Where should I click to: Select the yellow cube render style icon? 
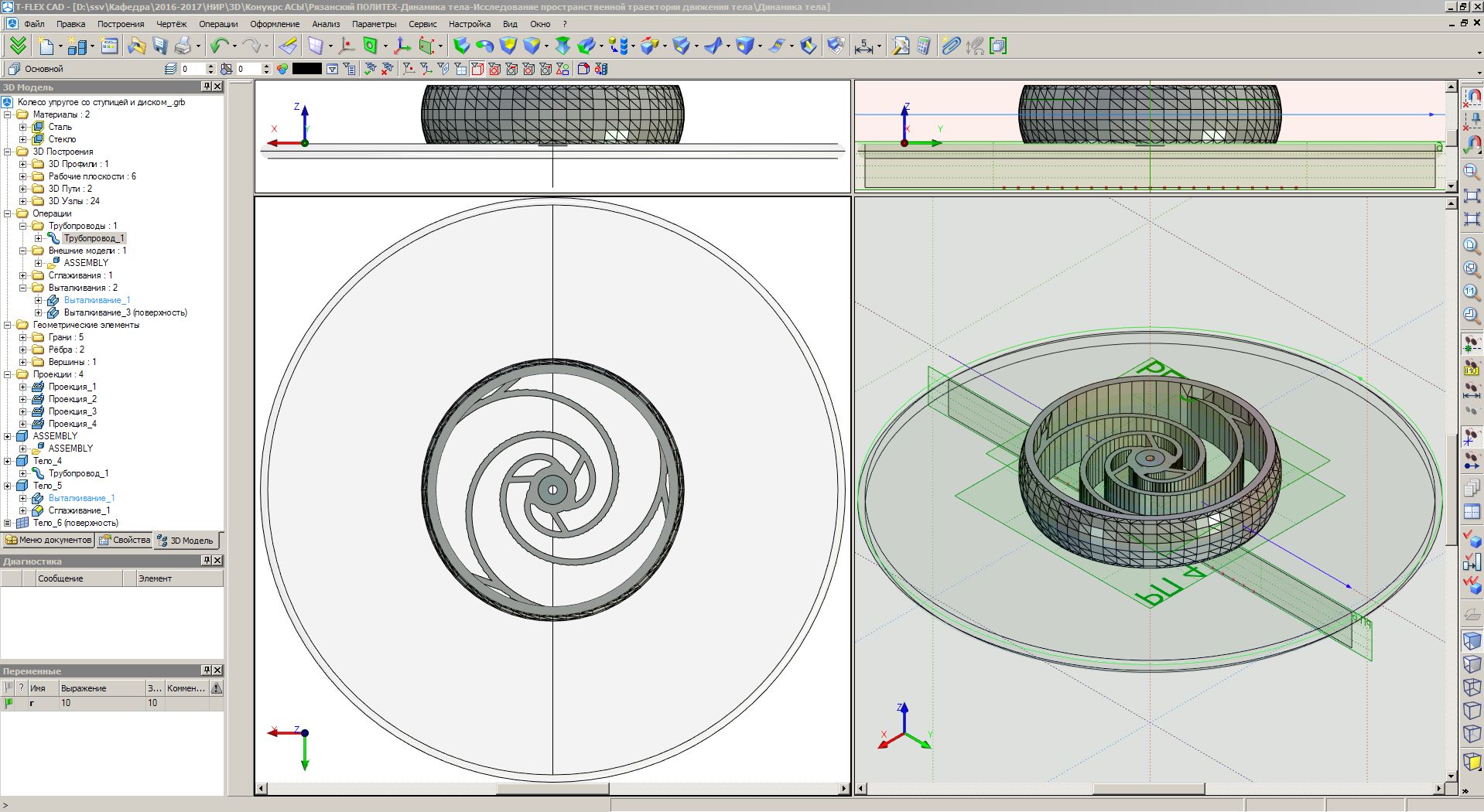click(1472, 761)
